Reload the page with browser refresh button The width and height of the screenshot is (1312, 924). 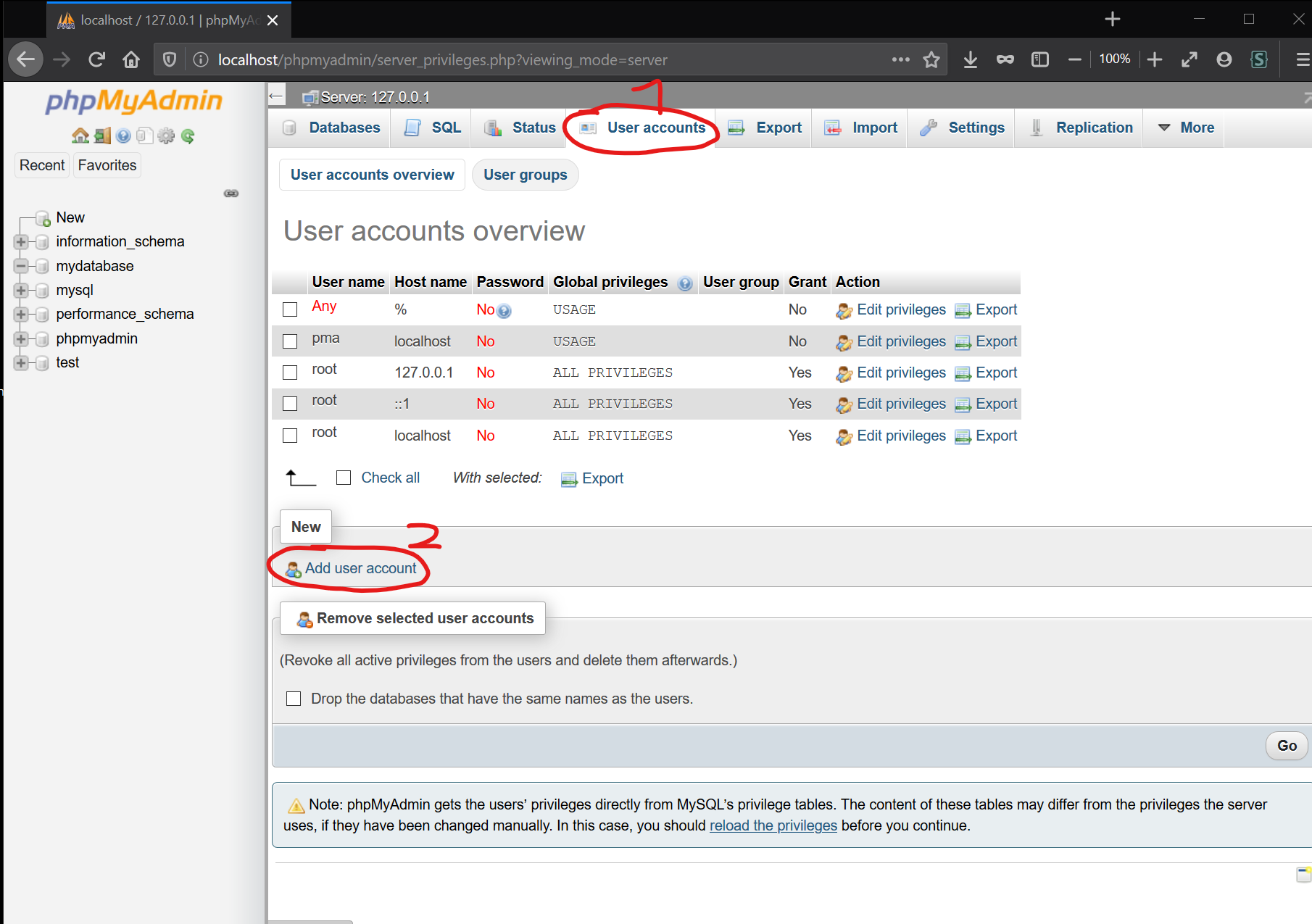[x=97, y=59]
